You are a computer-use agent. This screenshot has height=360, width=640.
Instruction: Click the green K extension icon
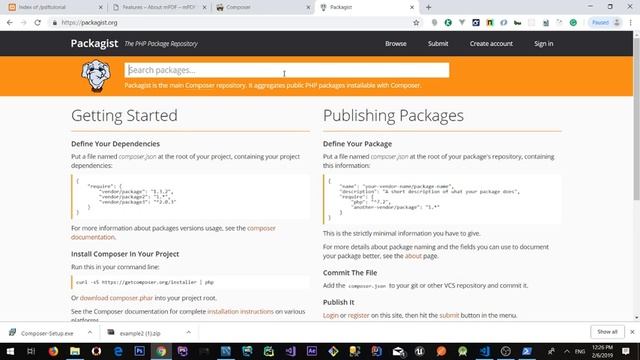pyautogui.click(x=448, y=23)
